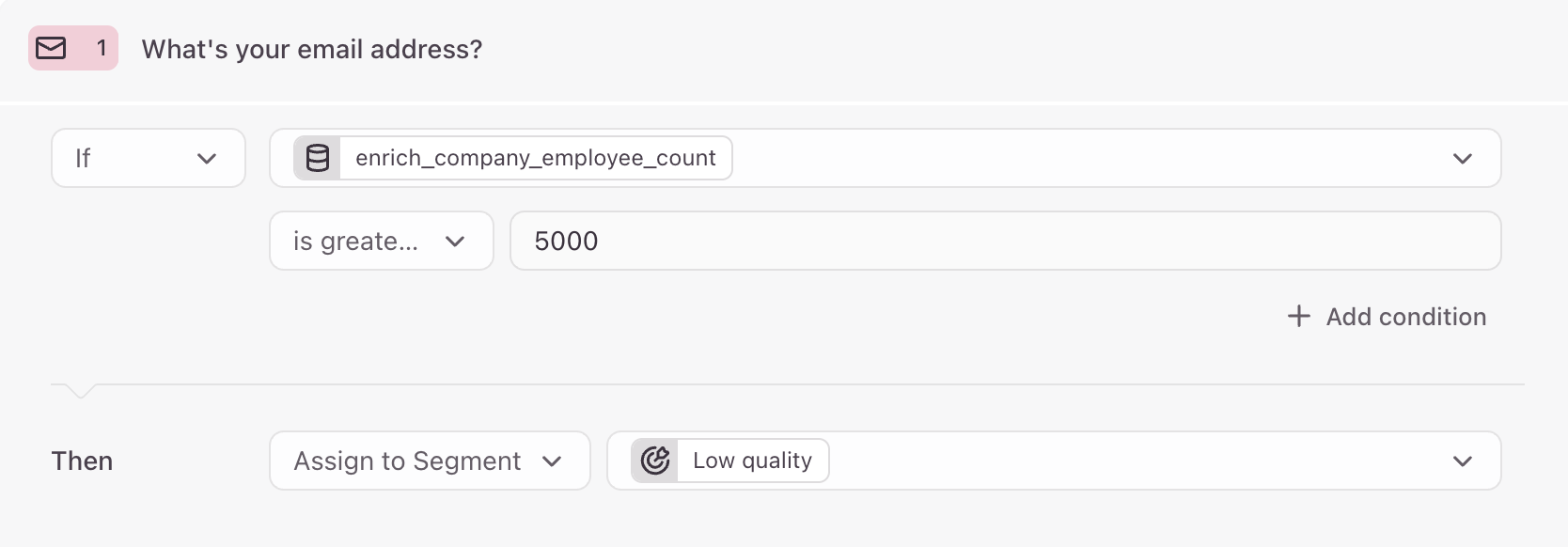1568x547 pixels.
Task: Open the If condition type dropdown
Action: coord(149,158)
